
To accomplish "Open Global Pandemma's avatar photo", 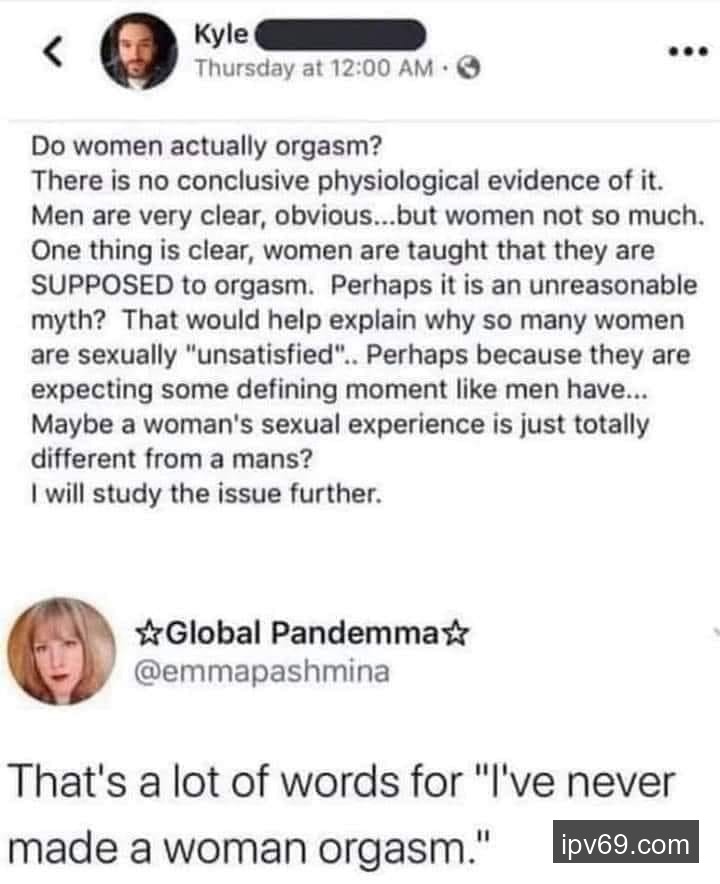I will click(x=61, y=651).
